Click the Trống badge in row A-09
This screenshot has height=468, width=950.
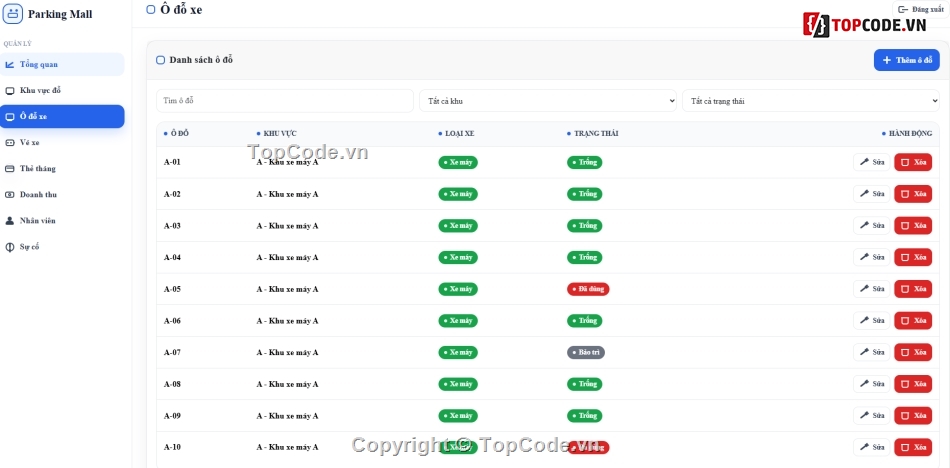click(585, 416)
